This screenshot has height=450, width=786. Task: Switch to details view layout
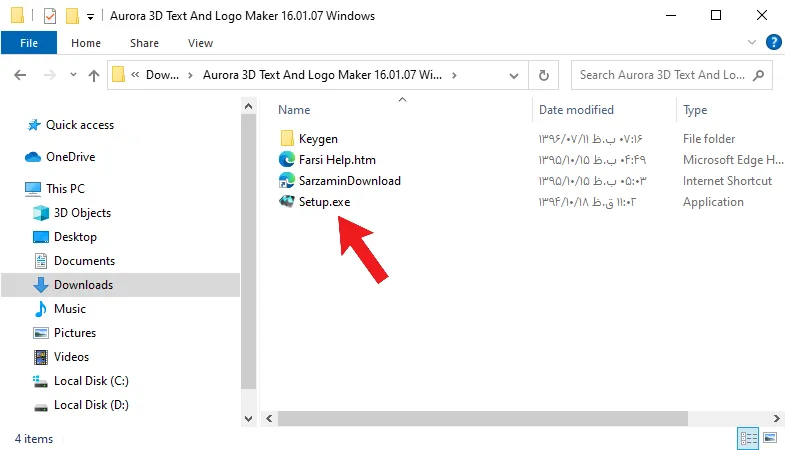pos(748,438)
